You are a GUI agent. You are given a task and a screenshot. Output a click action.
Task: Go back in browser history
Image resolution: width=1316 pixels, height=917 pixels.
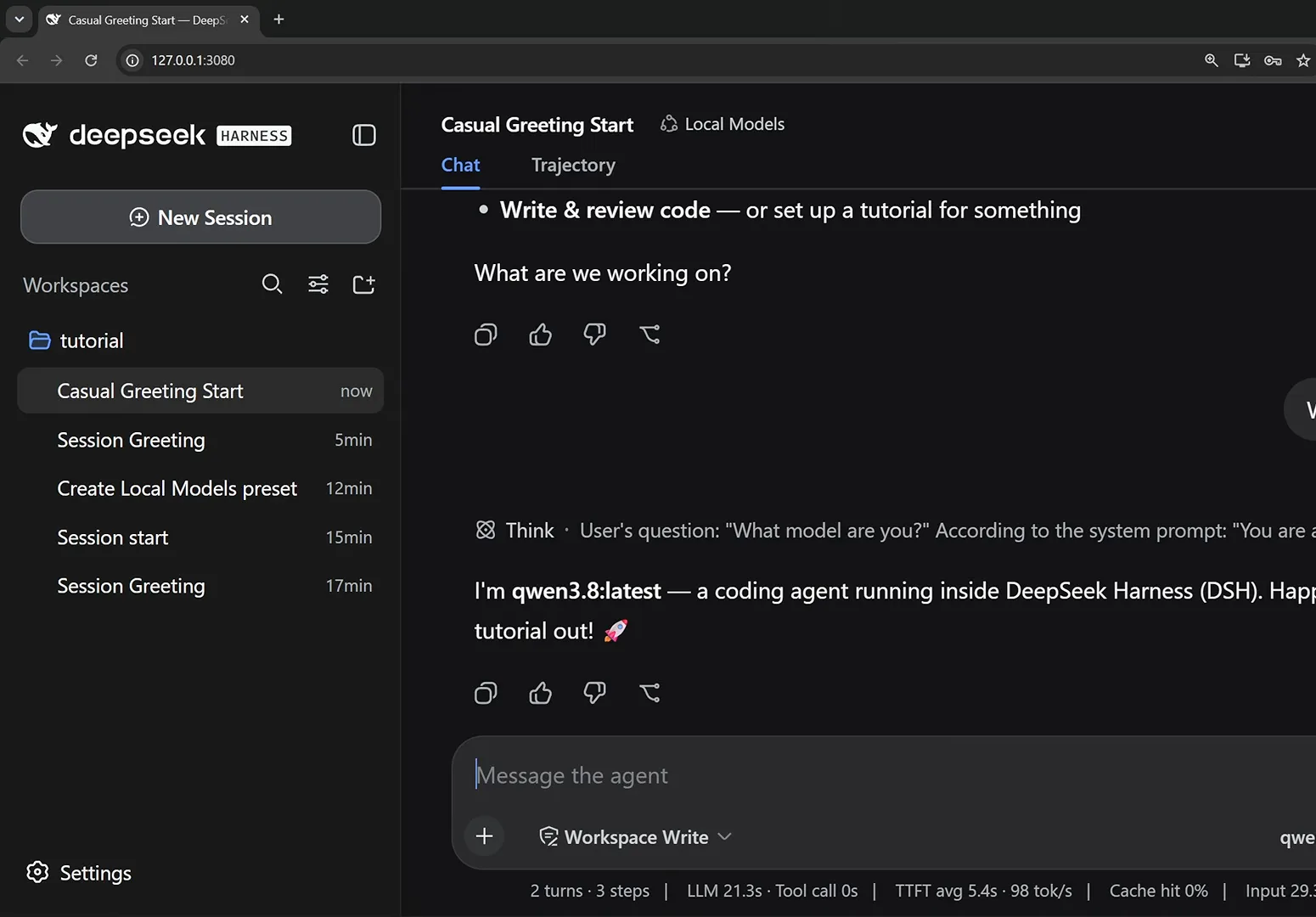pos(23,60)
